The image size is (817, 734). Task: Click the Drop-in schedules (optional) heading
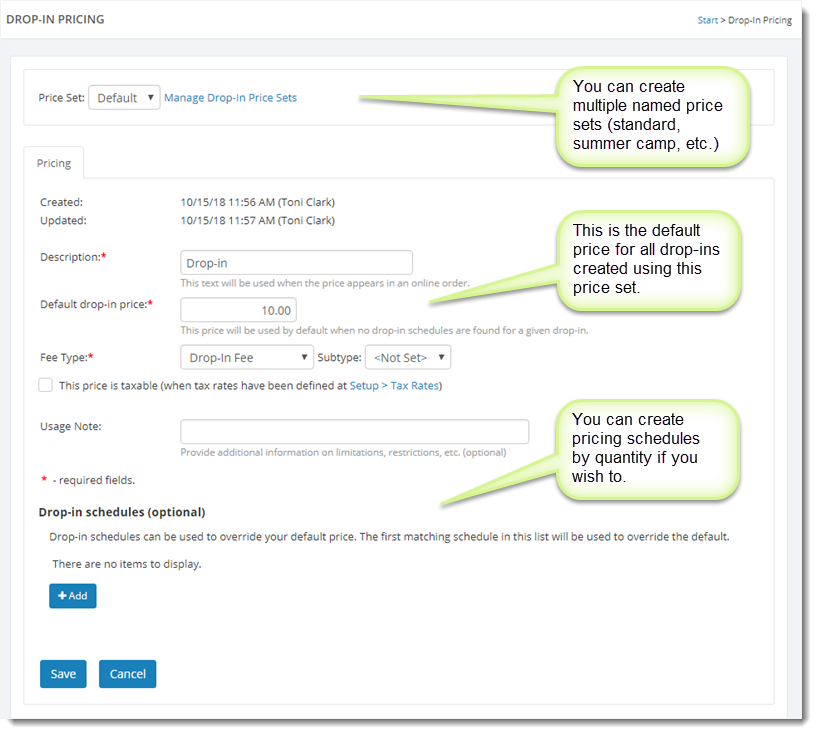(122, 512)
